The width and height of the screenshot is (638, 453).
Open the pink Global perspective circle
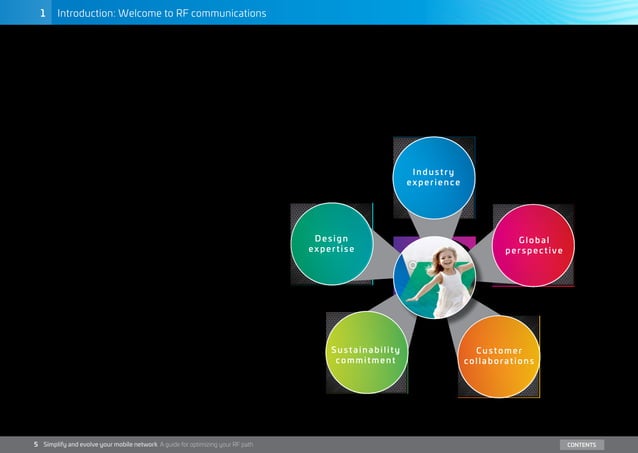[533, 245]
